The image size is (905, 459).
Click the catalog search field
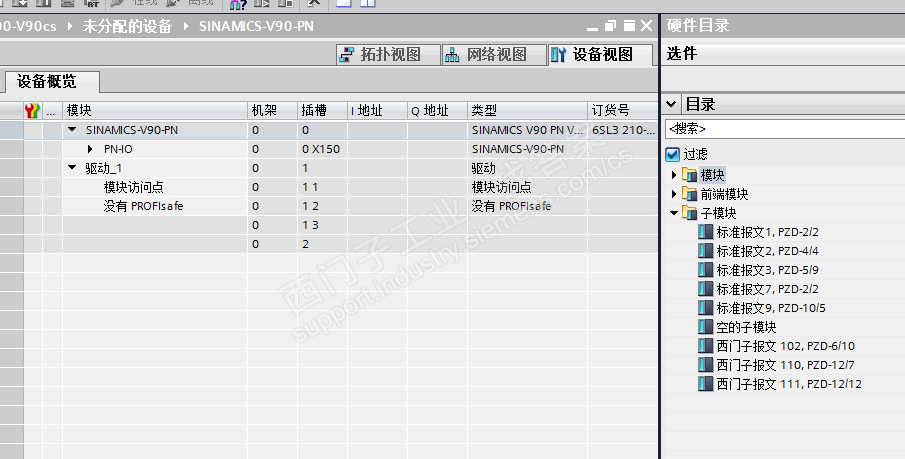click(785, 129)
